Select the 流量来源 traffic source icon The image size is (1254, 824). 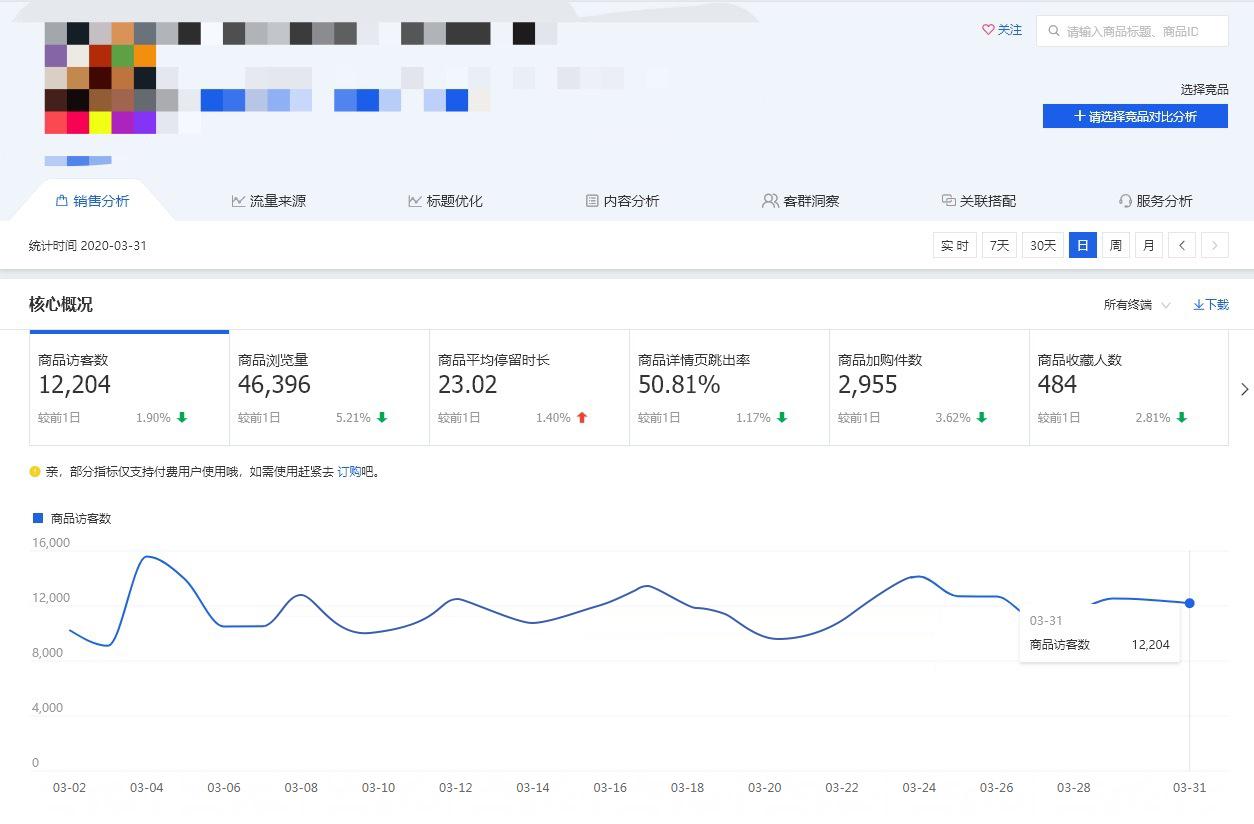[x=238, y=200]
